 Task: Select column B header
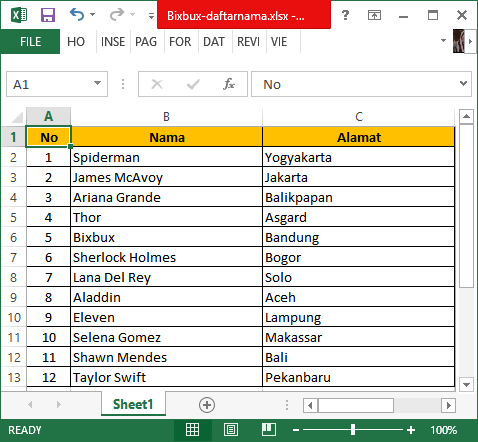[166, 117]
